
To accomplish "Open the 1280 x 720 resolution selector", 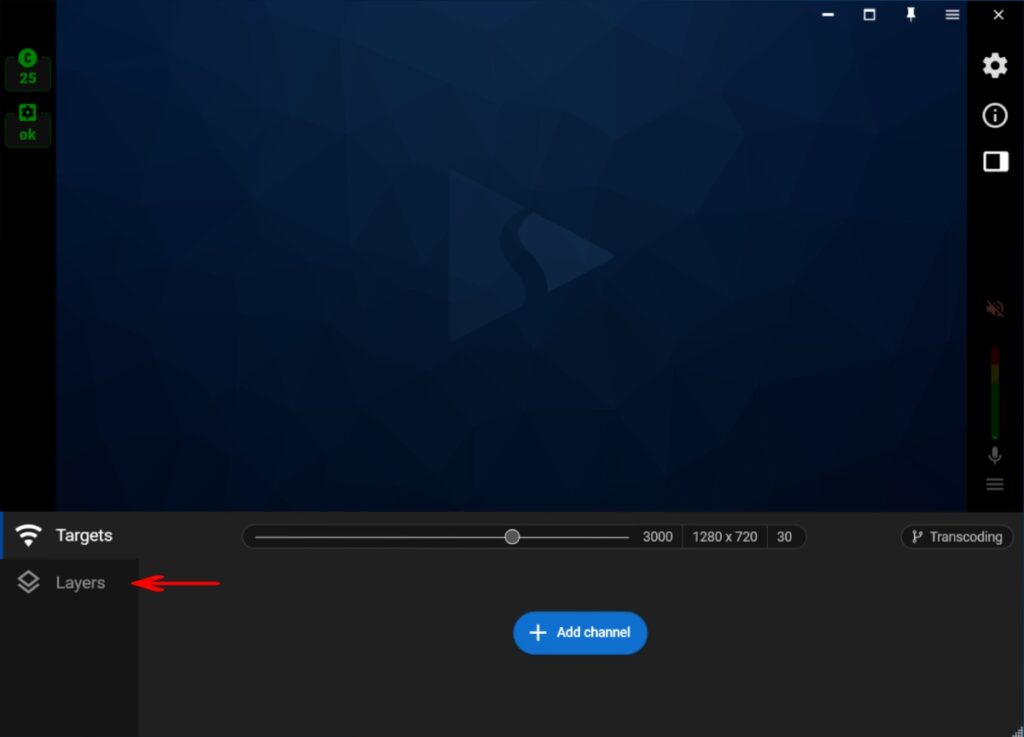I will [x=725, y=537].
